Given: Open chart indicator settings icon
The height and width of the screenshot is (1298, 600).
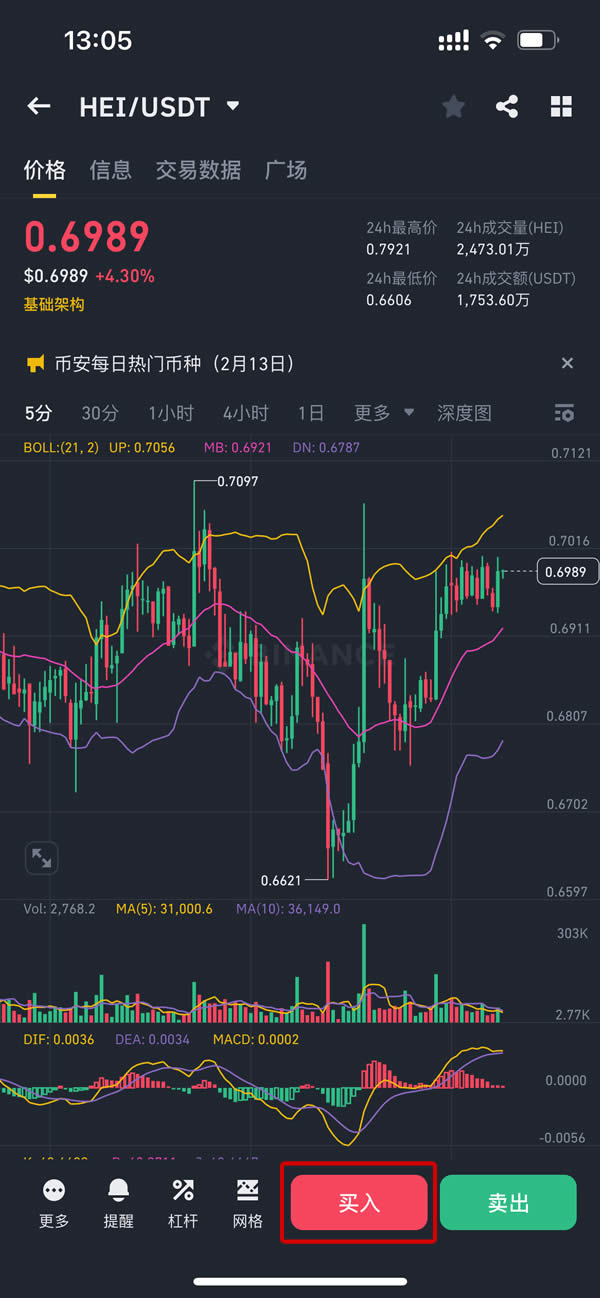Looking at the screenshot, I should 564,413.
